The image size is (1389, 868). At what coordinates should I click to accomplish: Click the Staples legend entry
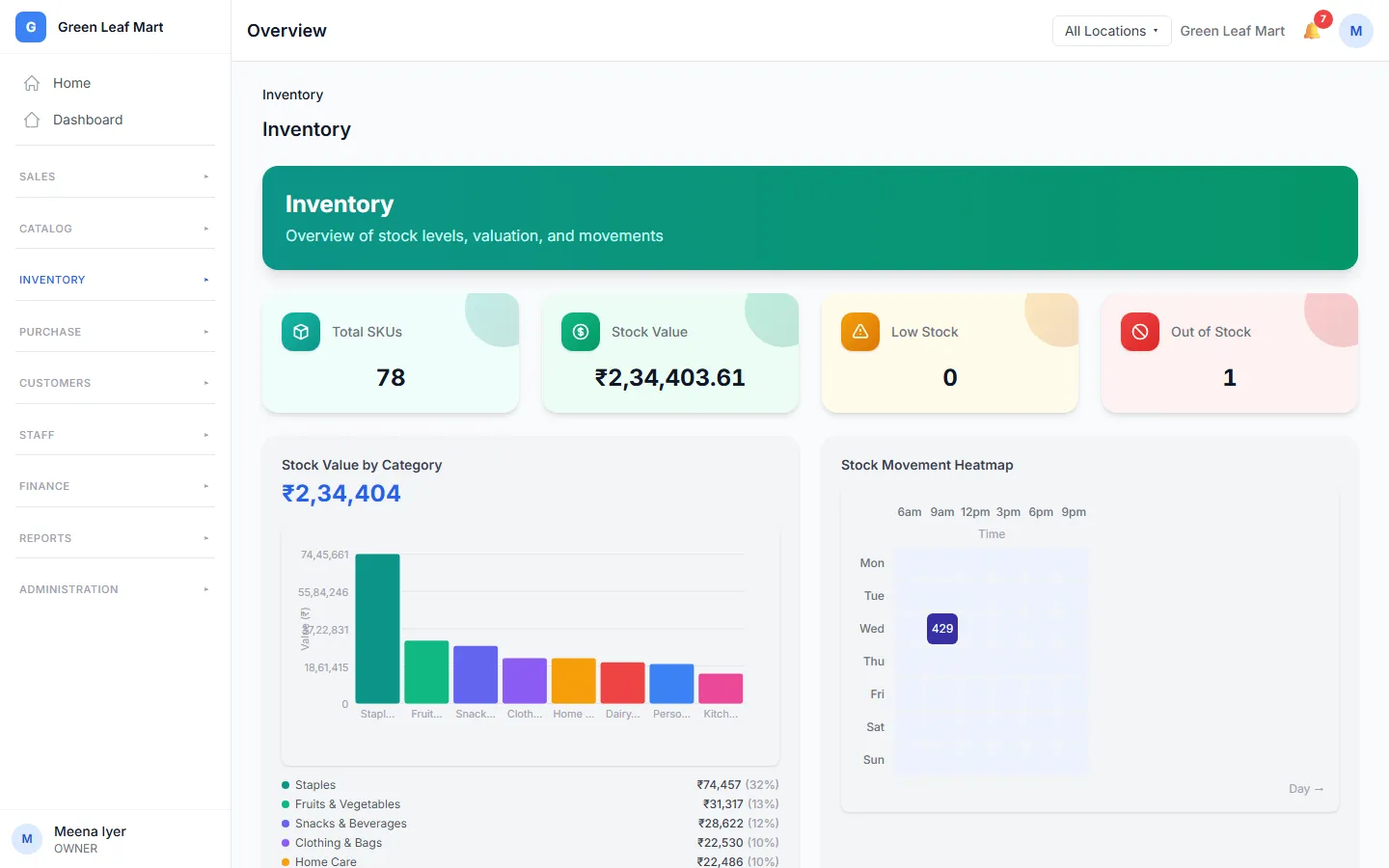click(531, 785)
